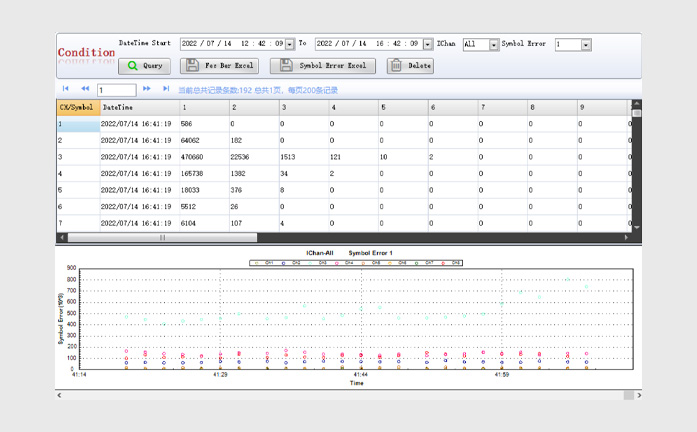Screen dimensions: 697x432
Task: Click the CH1 legend entry in chart
Action: (263, 263)
